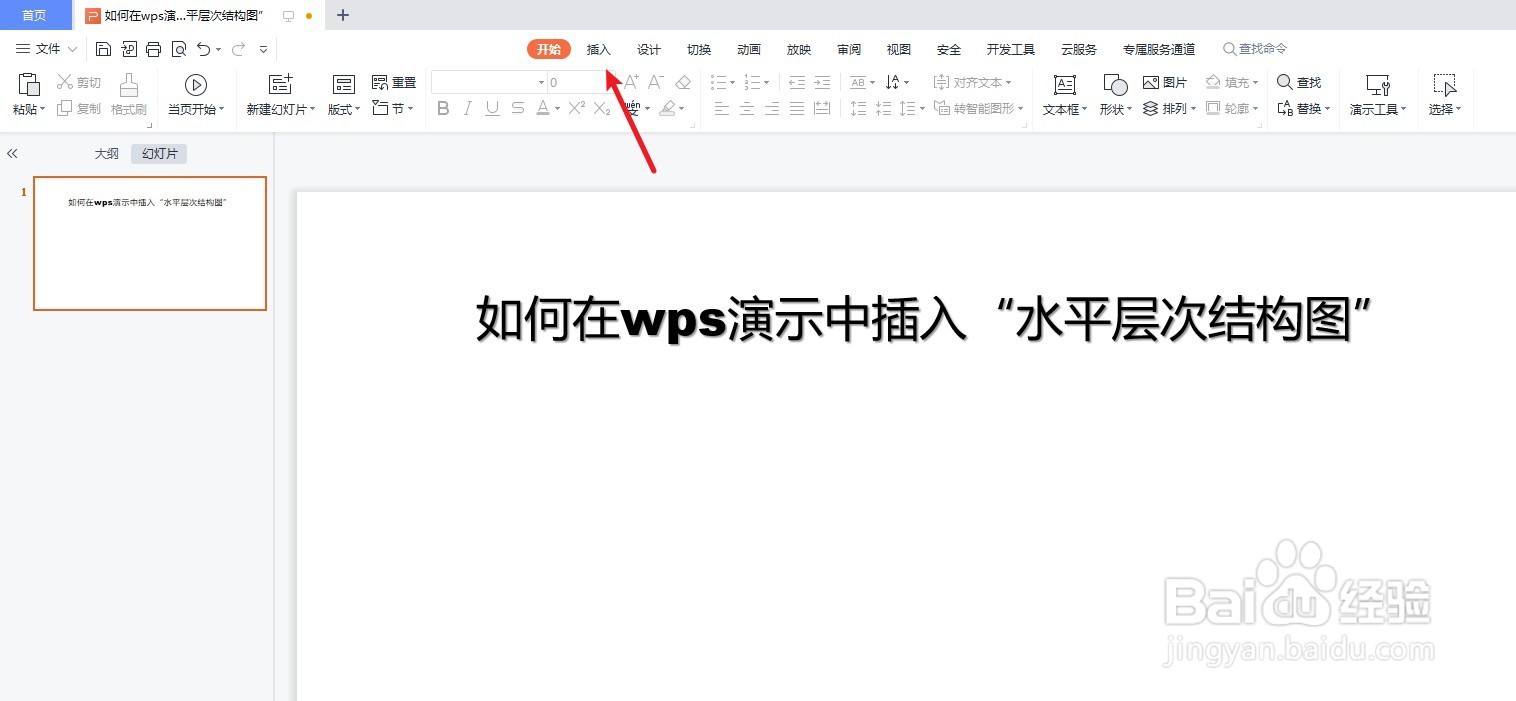
Task: Click the Paste clipboard icon
Action: pos(29,84)
